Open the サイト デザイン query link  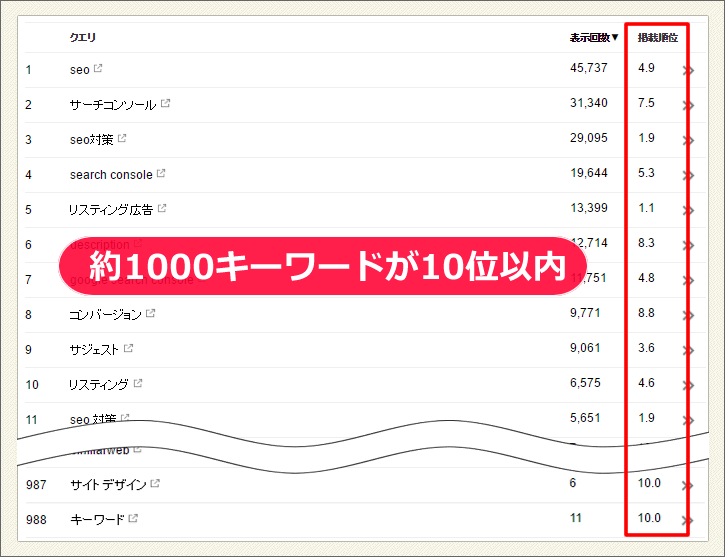tap(108, 484)
